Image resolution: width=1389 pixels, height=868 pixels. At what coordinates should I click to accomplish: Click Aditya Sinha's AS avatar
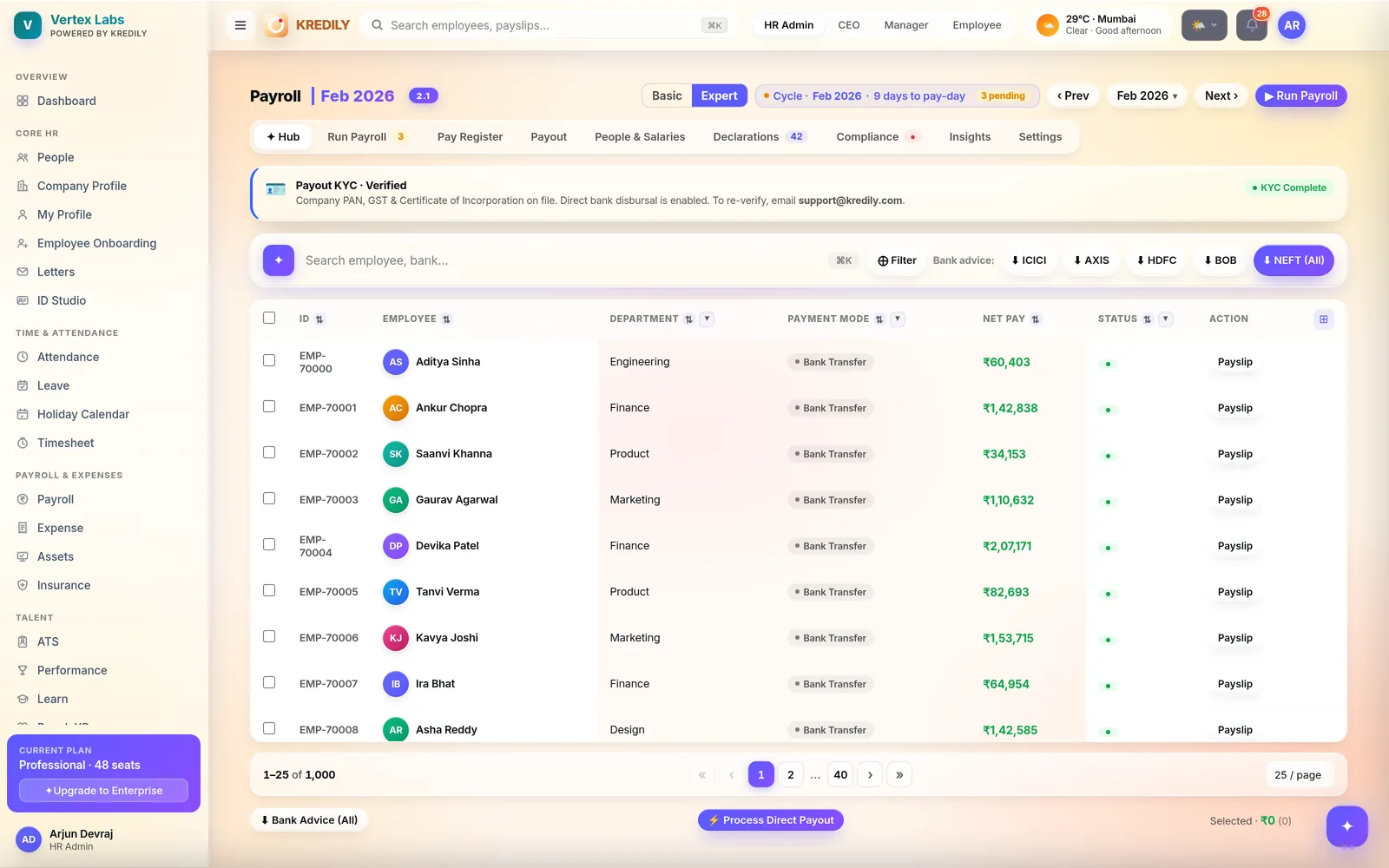[396, 362]
